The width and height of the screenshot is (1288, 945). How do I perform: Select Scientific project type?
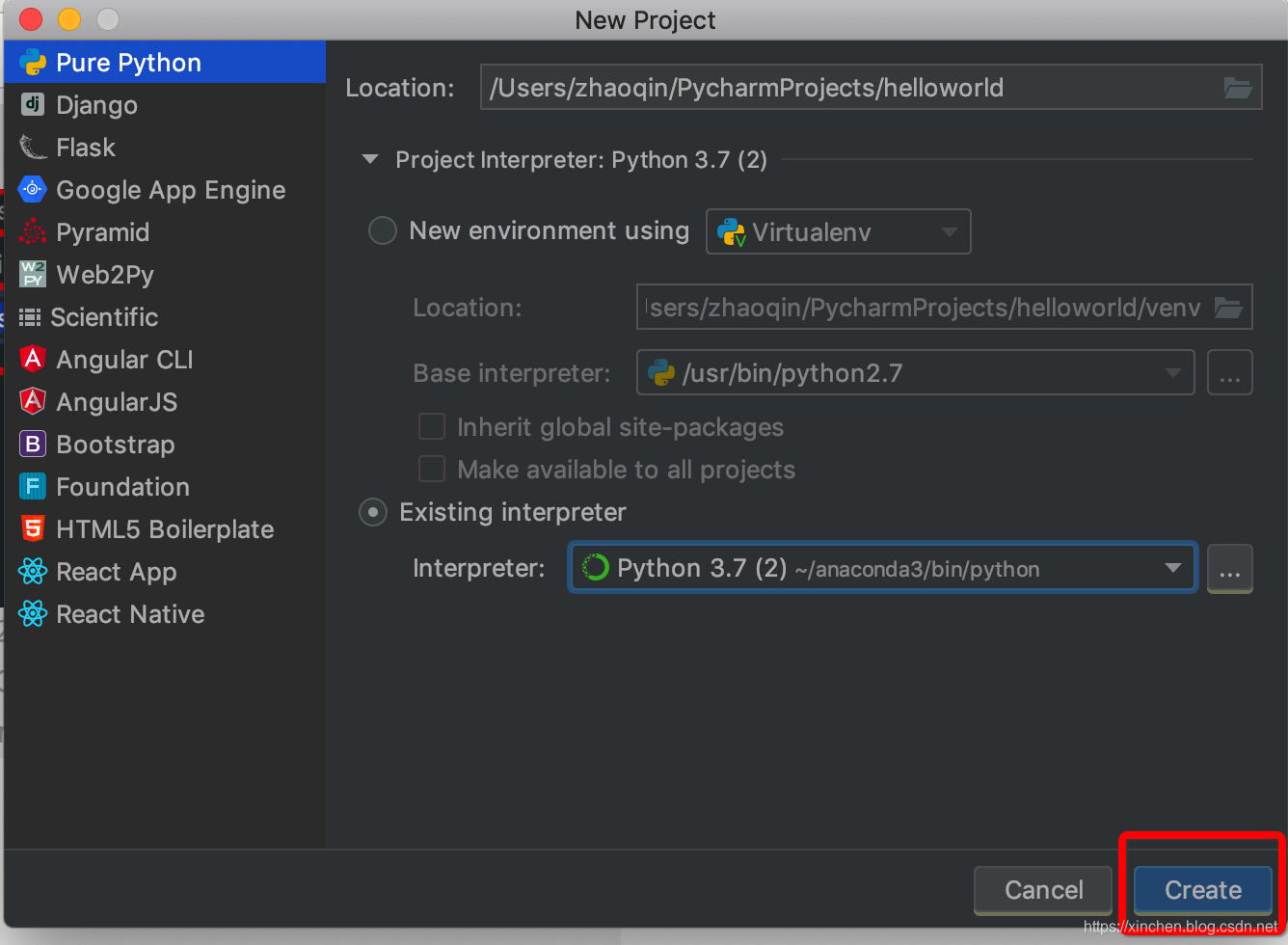(165, 316)
